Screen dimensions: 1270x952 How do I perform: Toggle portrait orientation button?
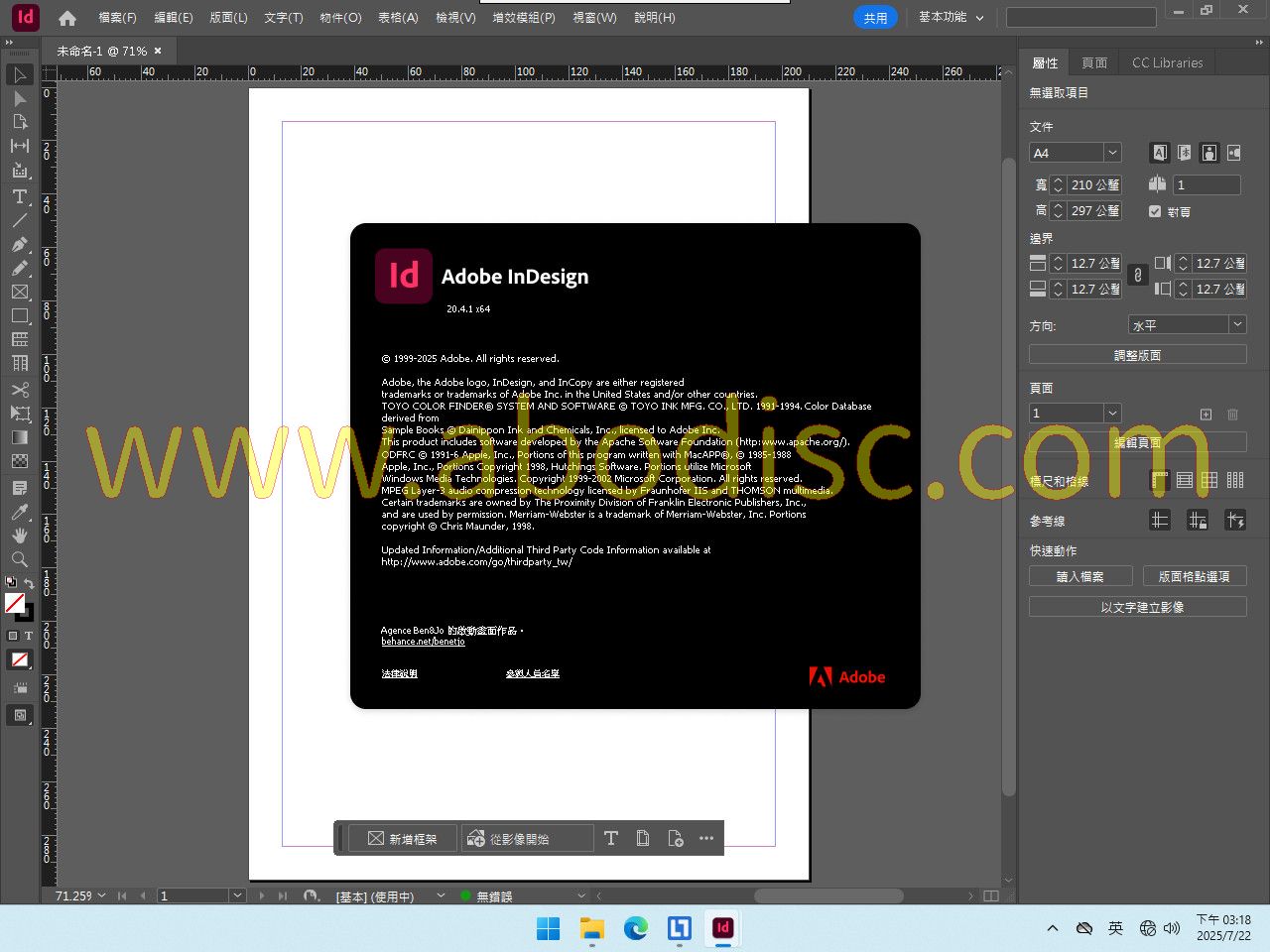pyautogui.click(x=1209, y=153)
